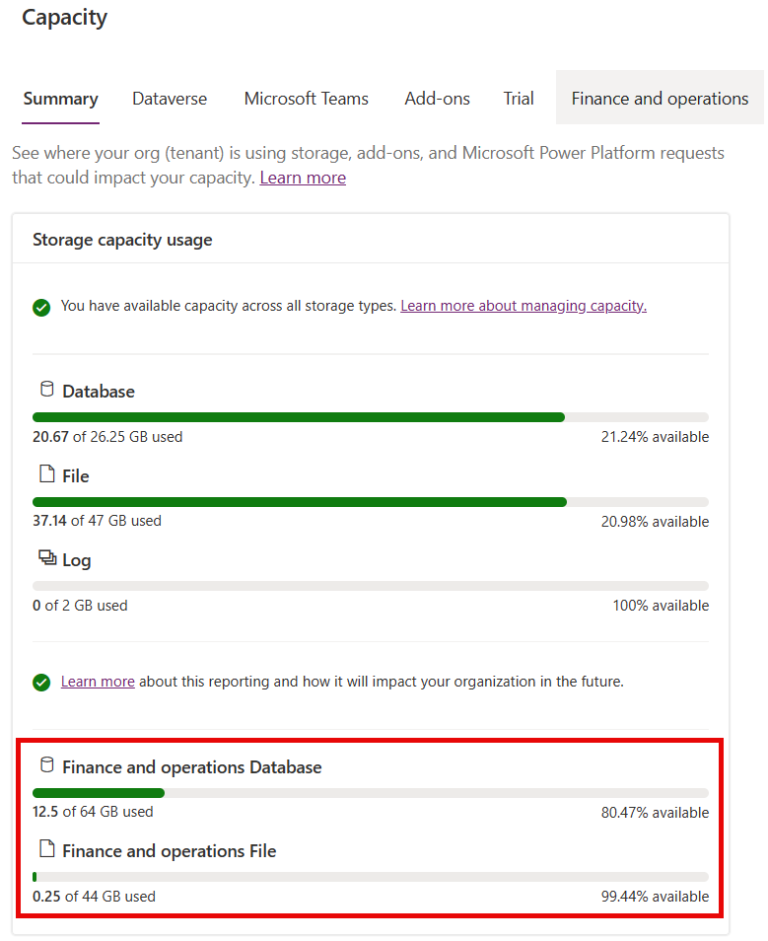
Task: Open the Finance and operations tab
Action: point(659,98)
